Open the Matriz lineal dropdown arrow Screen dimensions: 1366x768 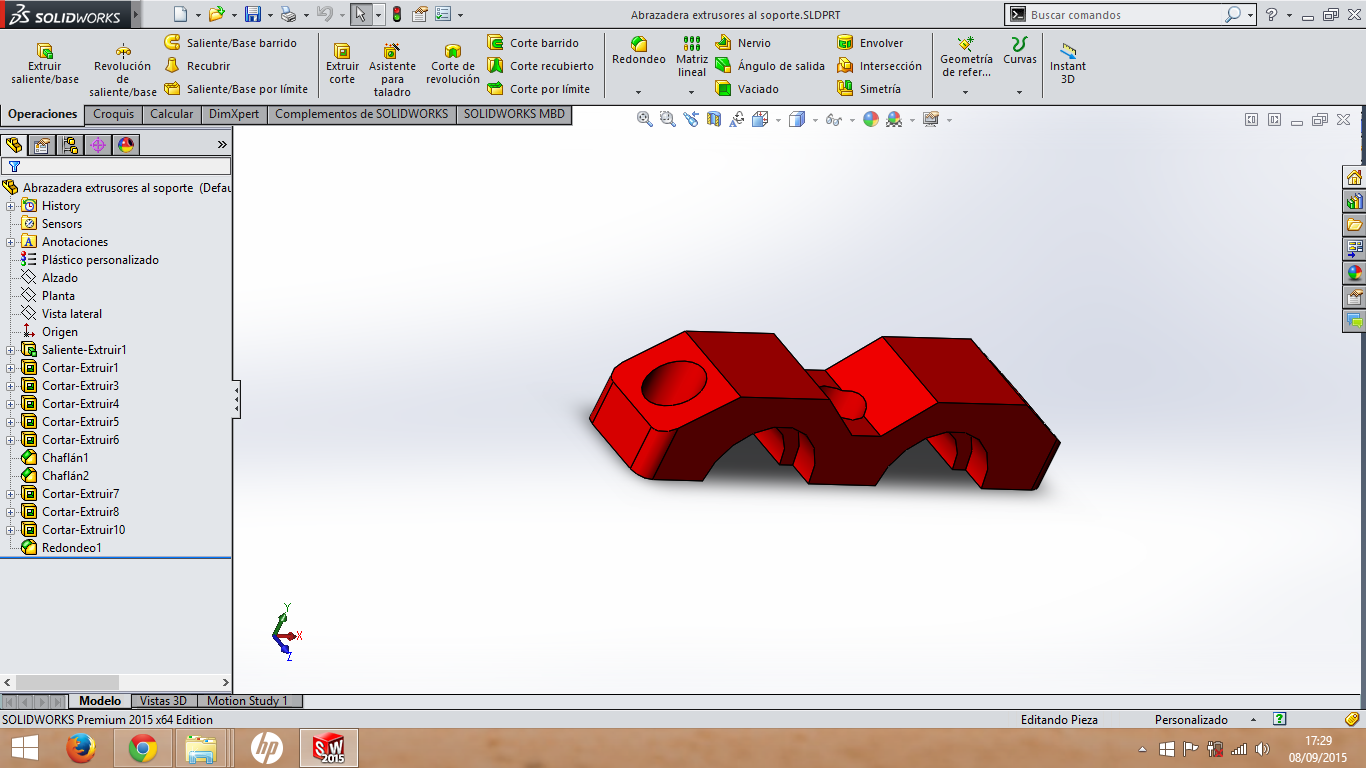coord(691,92)
